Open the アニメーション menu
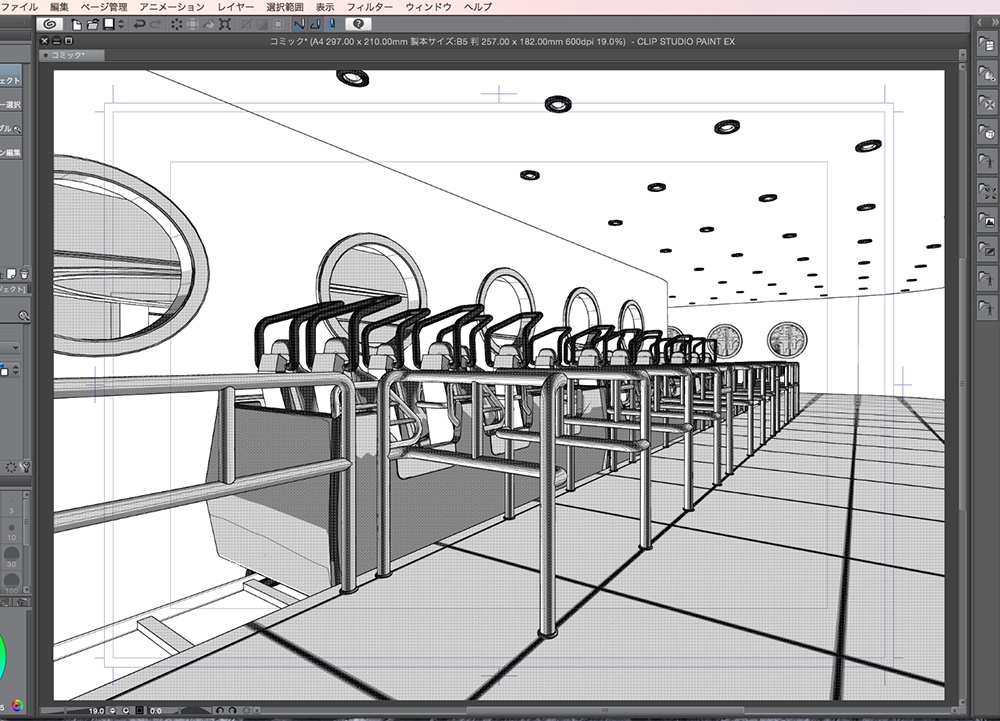 (x=172, y=7)
